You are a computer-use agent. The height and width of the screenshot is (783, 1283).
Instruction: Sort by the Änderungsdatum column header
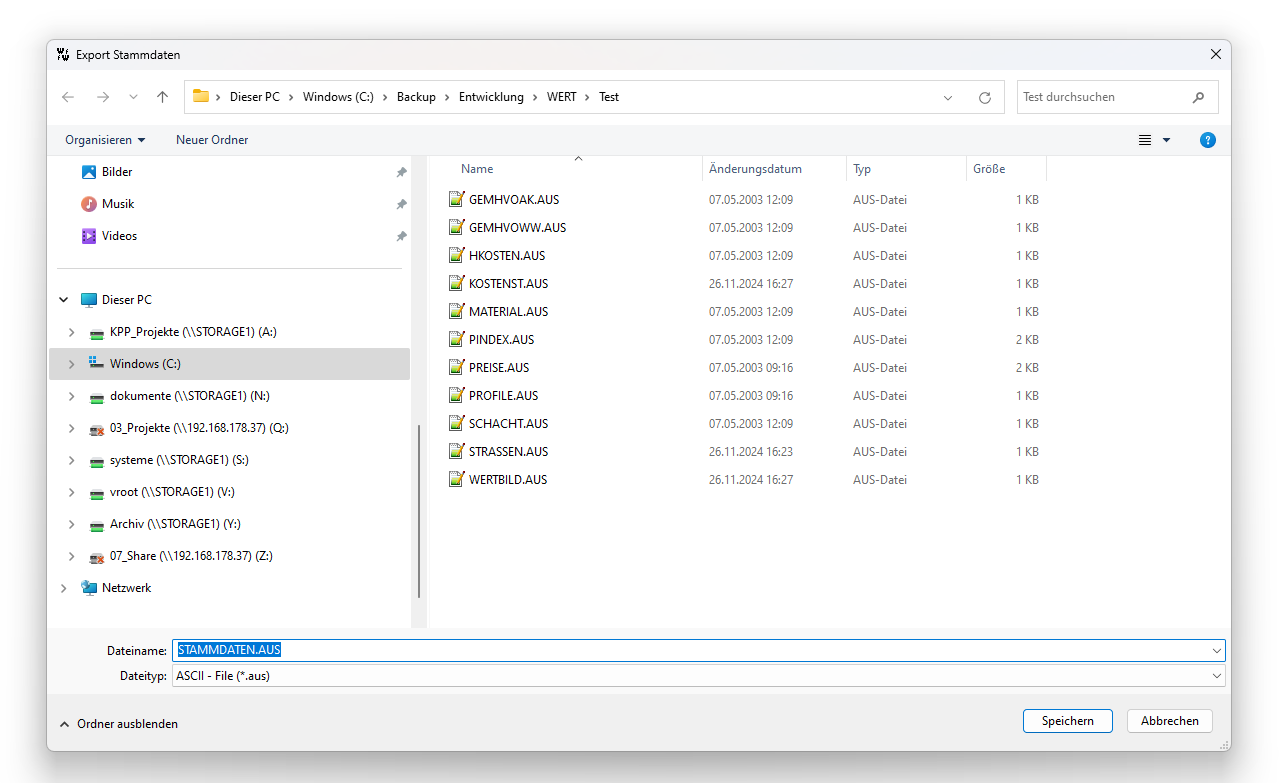tap(755, 169)
